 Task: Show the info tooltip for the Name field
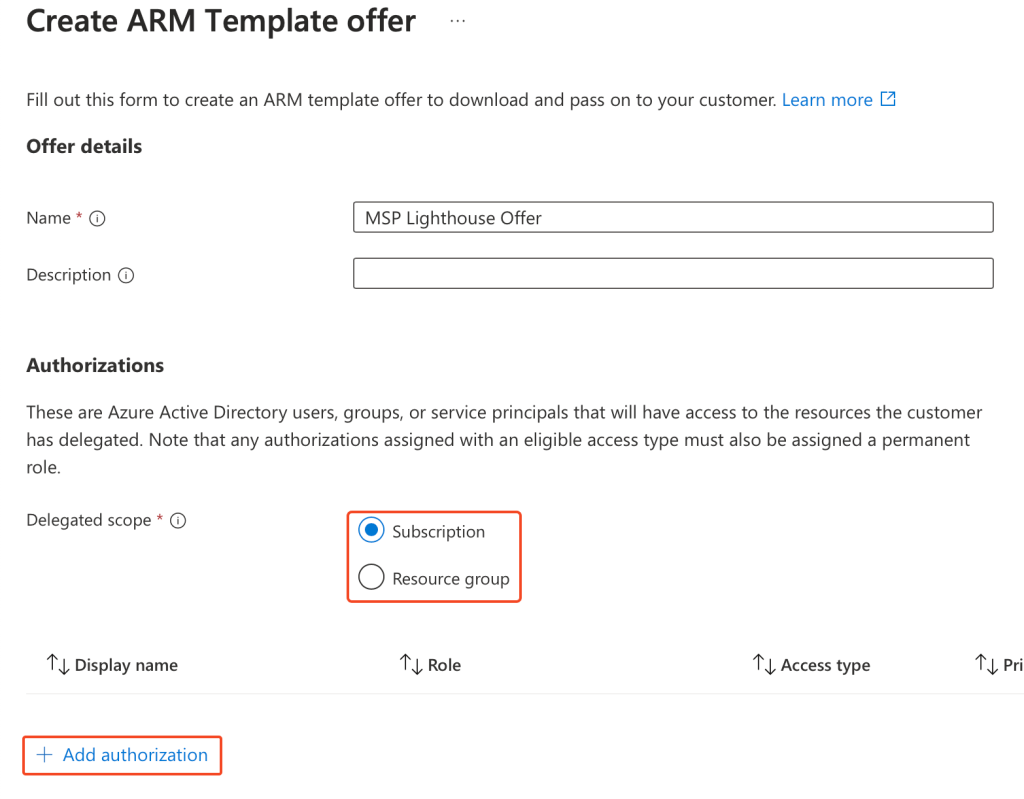pos(98,219)
